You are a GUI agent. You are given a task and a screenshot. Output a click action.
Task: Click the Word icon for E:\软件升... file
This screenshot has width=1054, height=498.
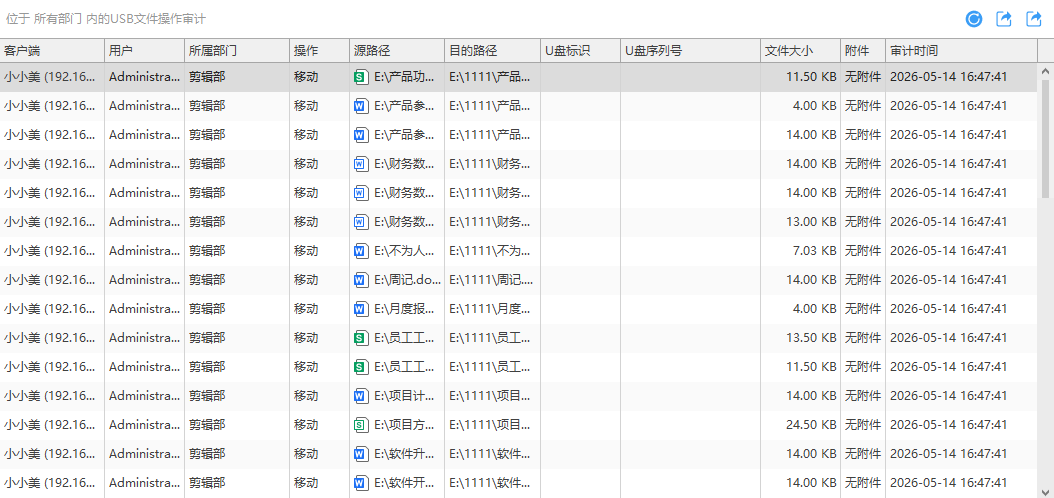pos(361,453)
